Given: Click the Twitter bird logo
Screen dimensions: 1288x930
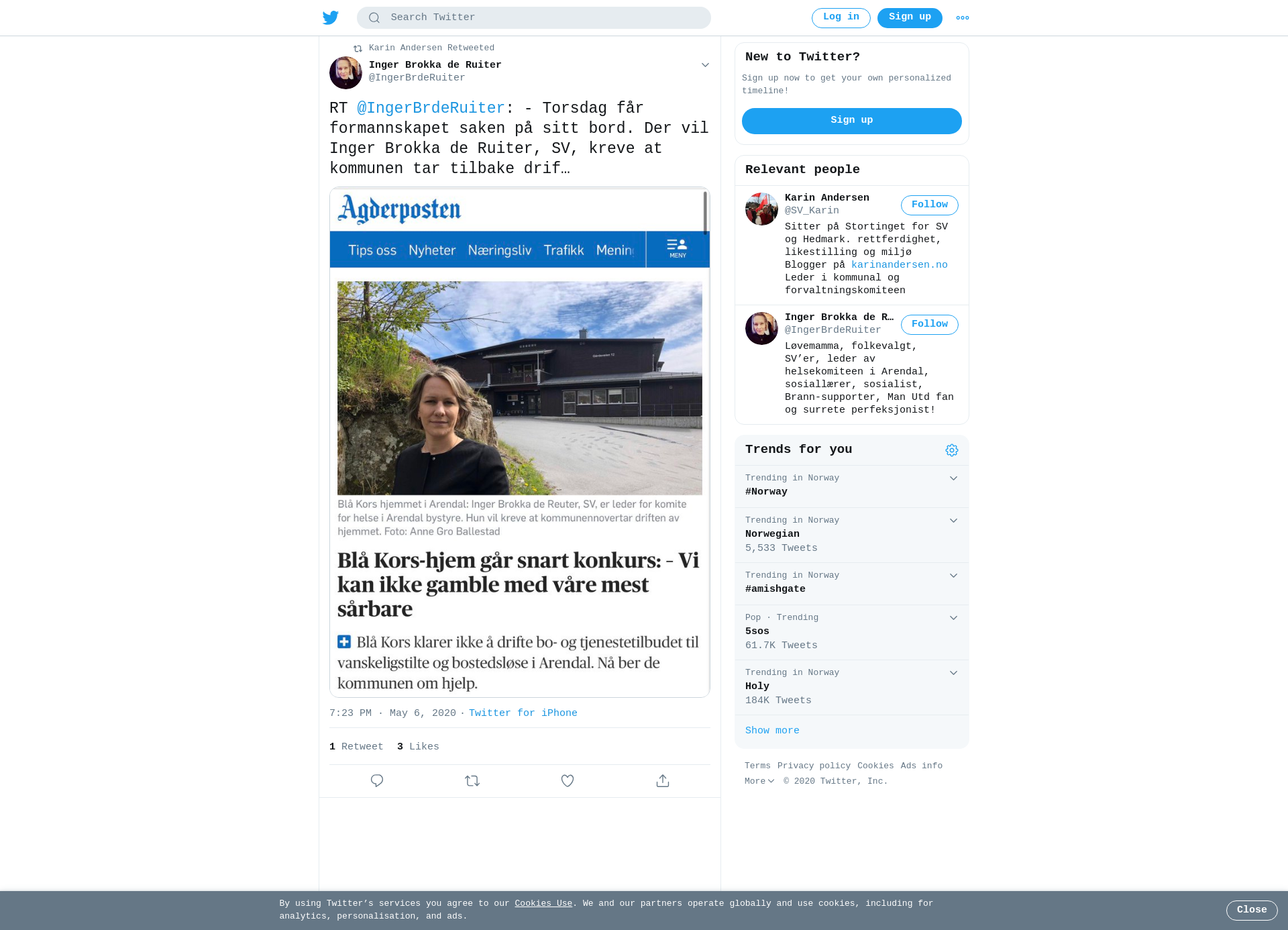Looking at the screenshot, I should (331, 17).
